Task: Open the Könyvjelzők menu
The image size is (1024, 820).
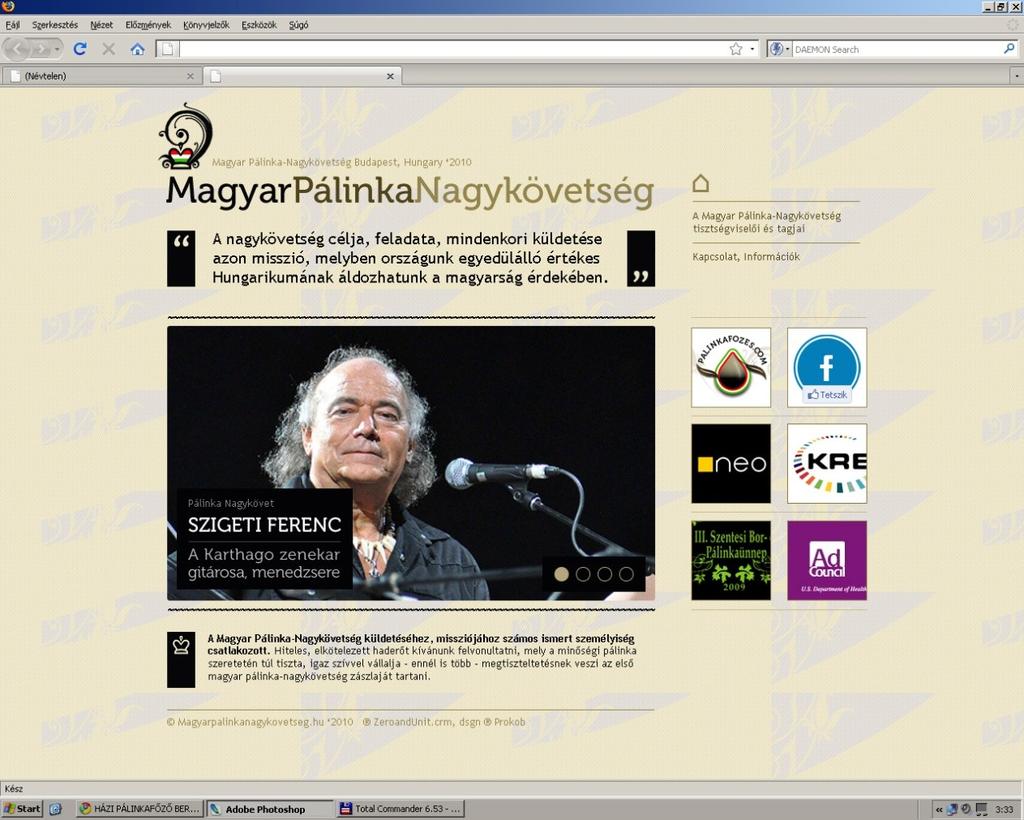Action: (x=206, y=25)
